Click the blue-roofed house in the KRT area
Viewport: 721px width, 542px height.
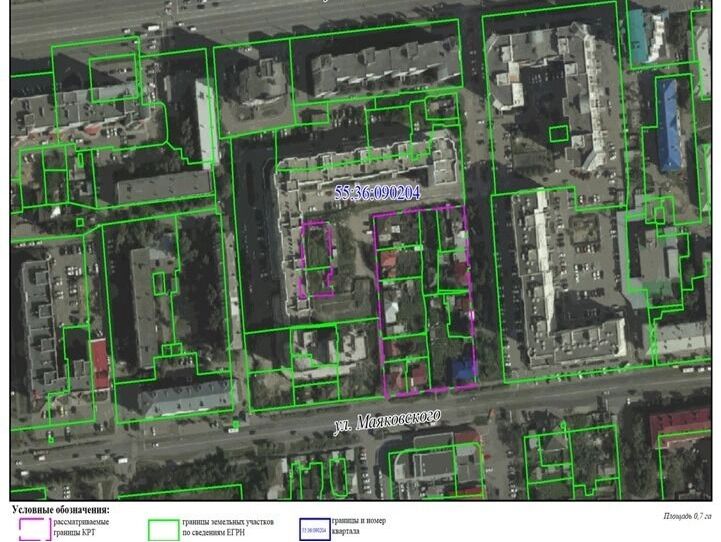click(x=461, y=371)
